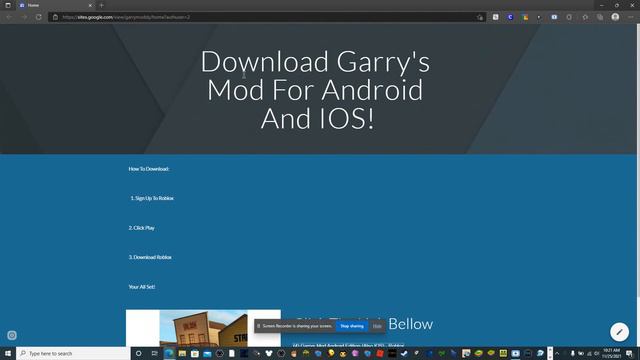
Task: Click the browser back arrow
Action: pyautogui.click(x=9, y=17)
